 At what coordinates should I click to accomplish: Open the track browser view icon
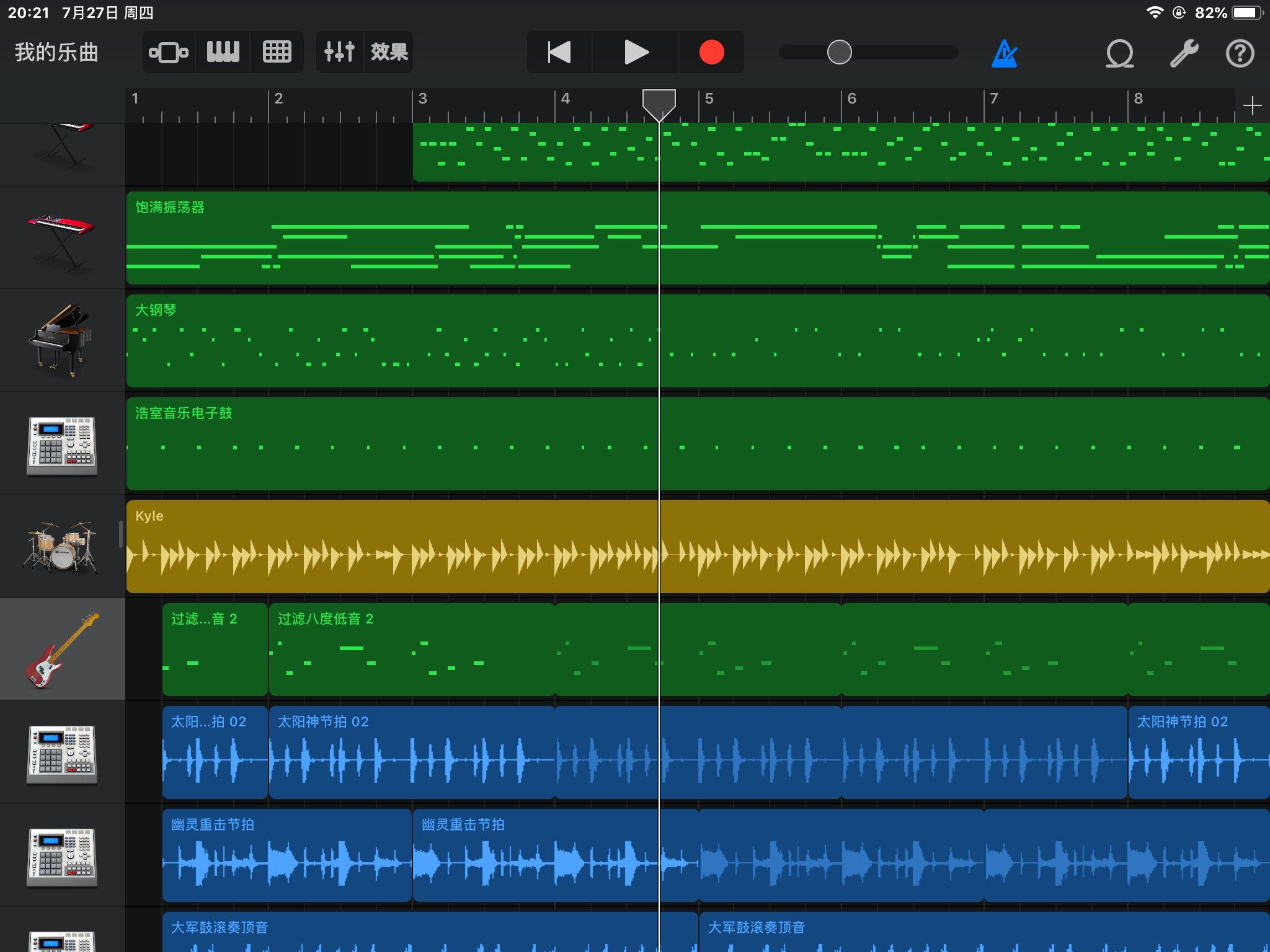[169, 52]
